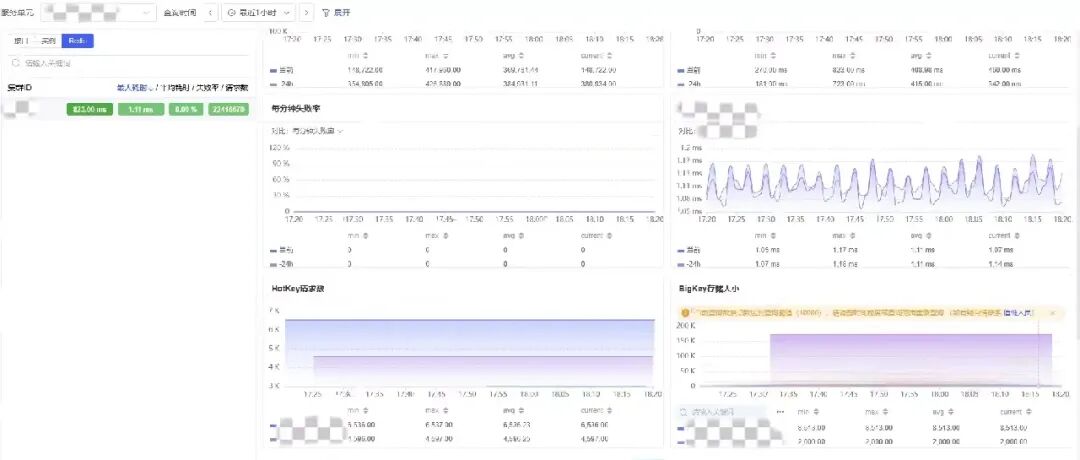Sort 每分钟失败率 table by current
Image resolution: width=1080 pixels, height=460 pixels.
click(611, 236)
